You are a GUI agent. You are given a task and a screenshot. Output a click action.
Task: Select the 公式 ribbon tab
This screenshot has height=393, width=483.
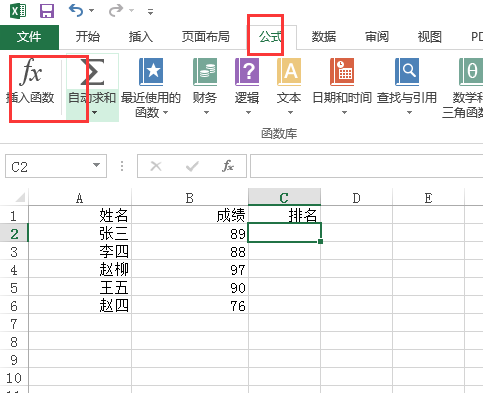(271, 37)
